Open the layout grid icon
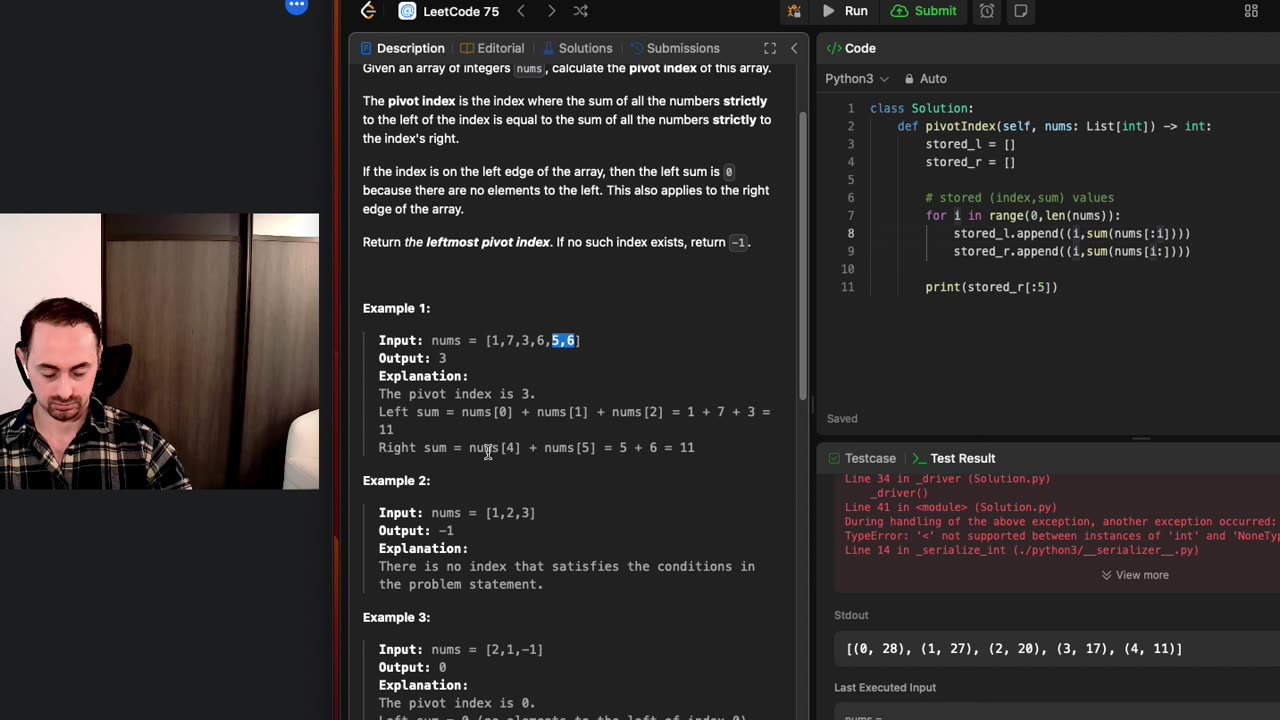 (1251, 11)
